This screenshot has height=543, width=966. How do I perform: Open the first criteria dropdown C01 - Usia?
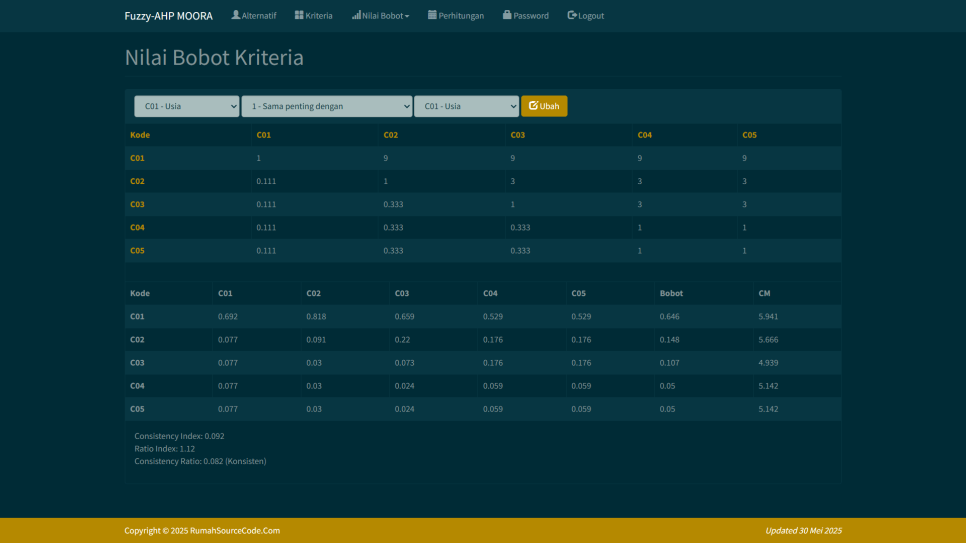pos(187,106)
